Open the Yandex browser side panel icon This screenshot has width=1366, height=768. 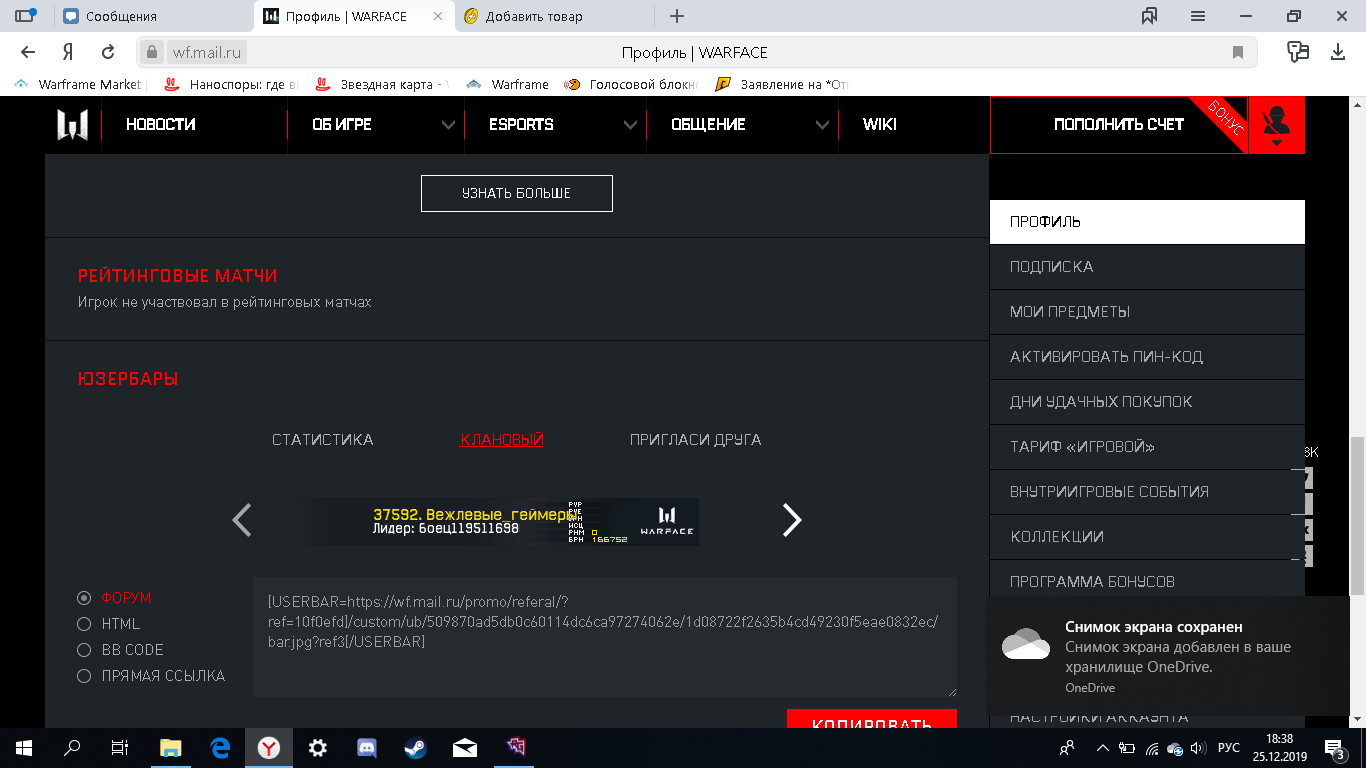25,16
